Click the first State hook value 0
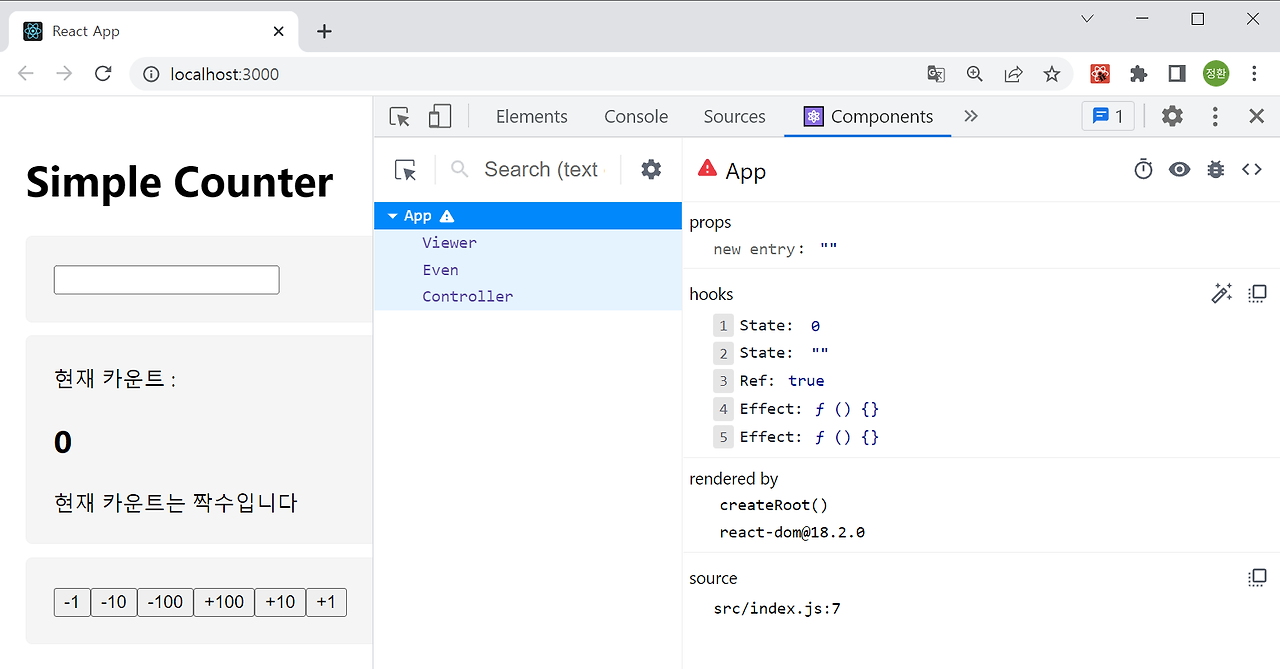 pyautogui.click(x=815, y=326)
